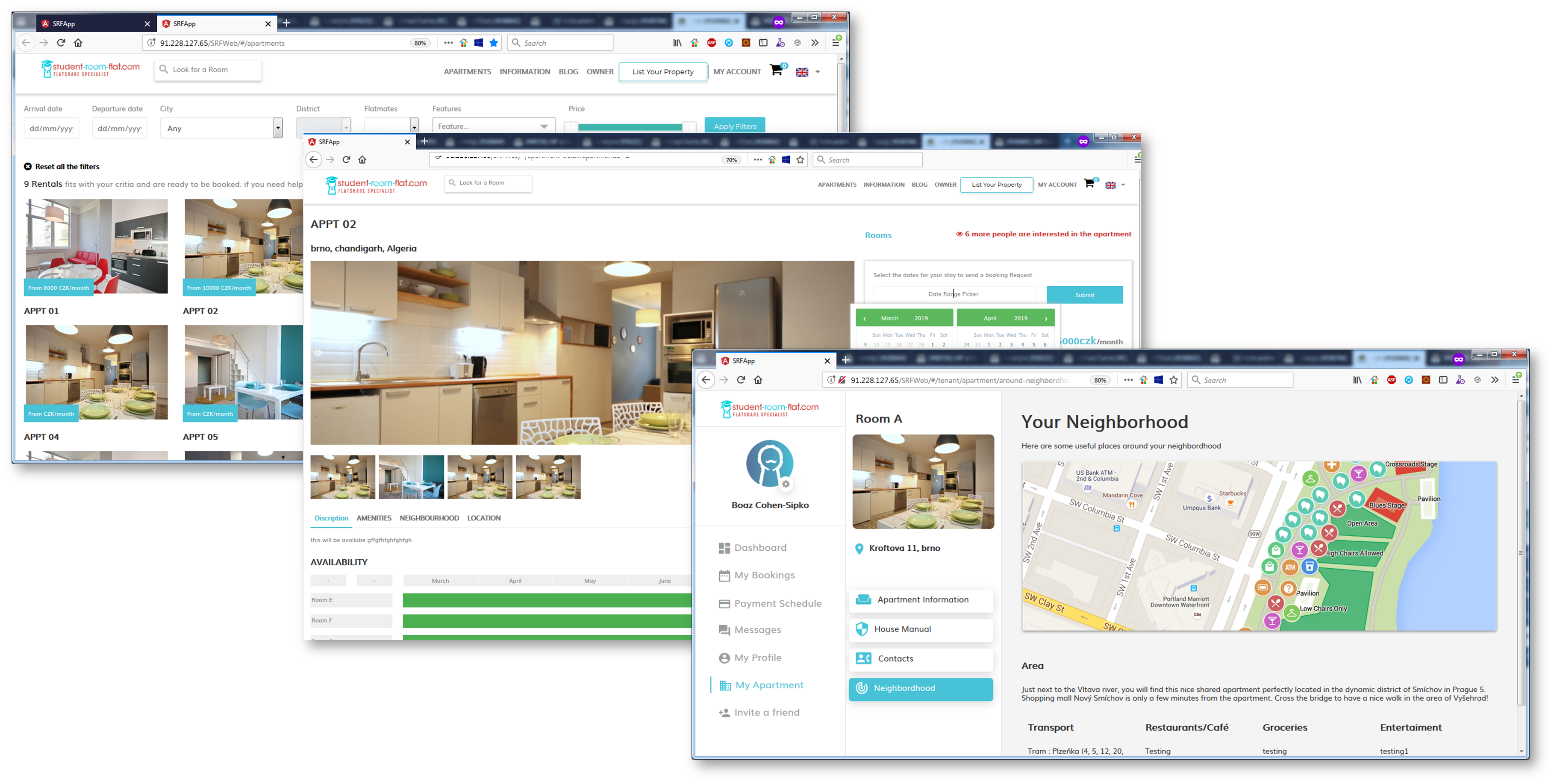
Task: Click the shopping cart in the APPT 02 detail window
Action: (1089, 183)
